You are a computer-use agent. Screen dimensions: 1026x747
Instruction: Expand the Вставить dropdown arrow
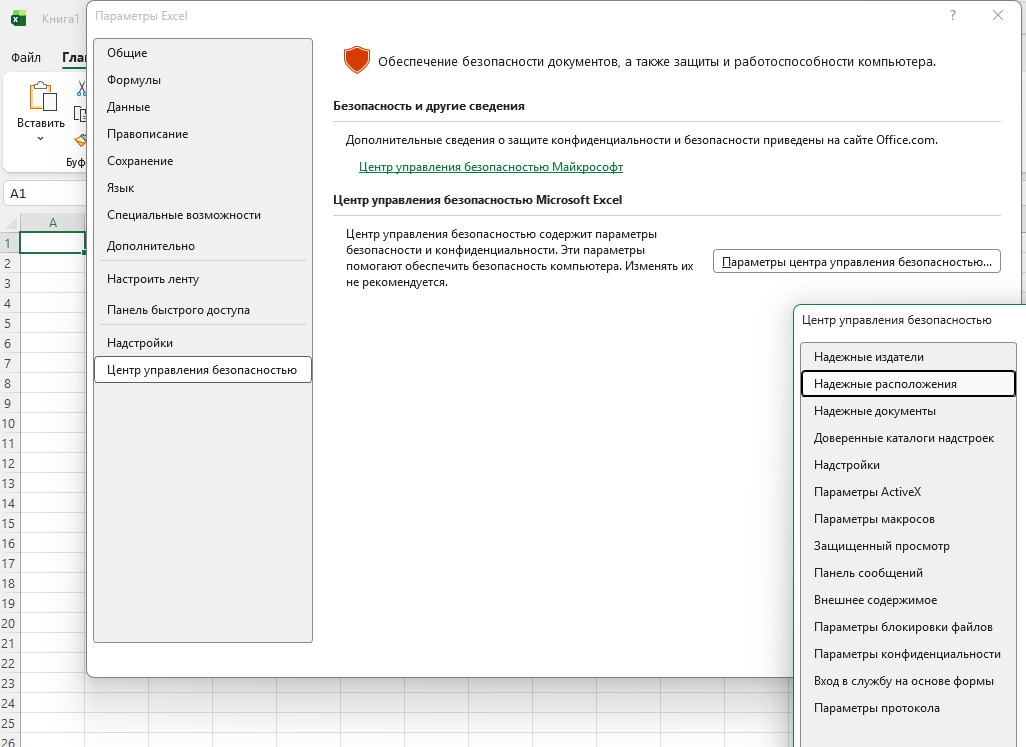pyautogui.click(x=41, y=138)
